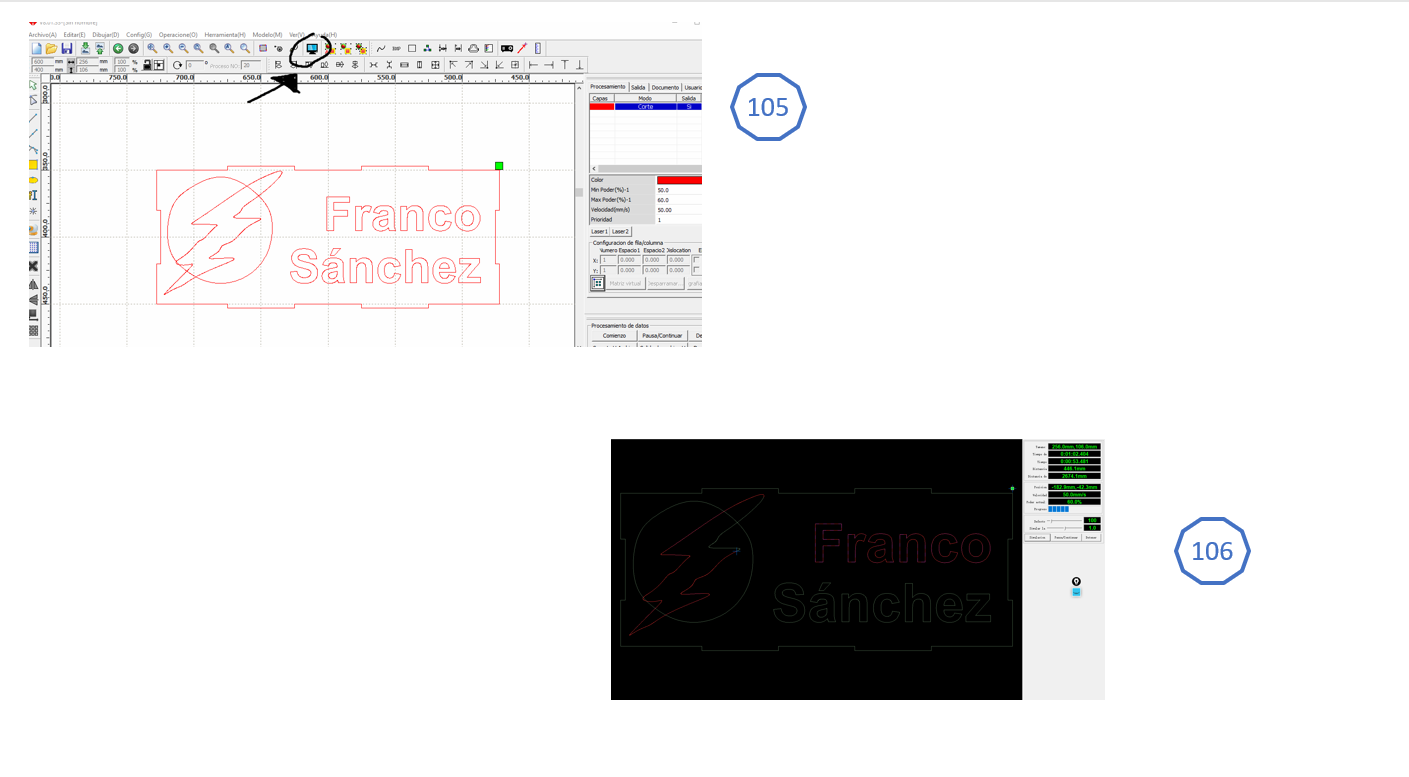Click the slider beside the 100 value
Image resolution: width=1409 pixels, height=777 pixels.
point(1066,520)
